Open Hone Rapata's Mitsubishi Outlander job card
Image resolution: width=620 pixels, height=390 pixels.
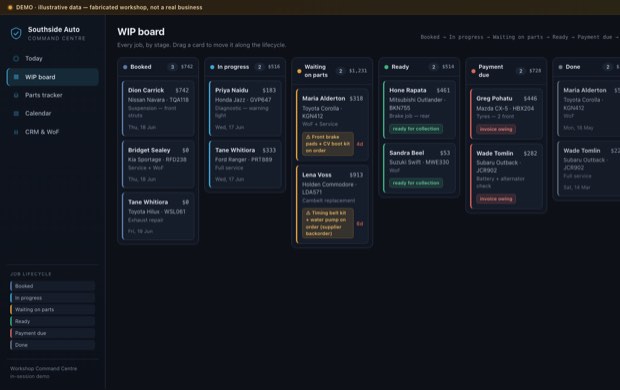coord(419,110)
